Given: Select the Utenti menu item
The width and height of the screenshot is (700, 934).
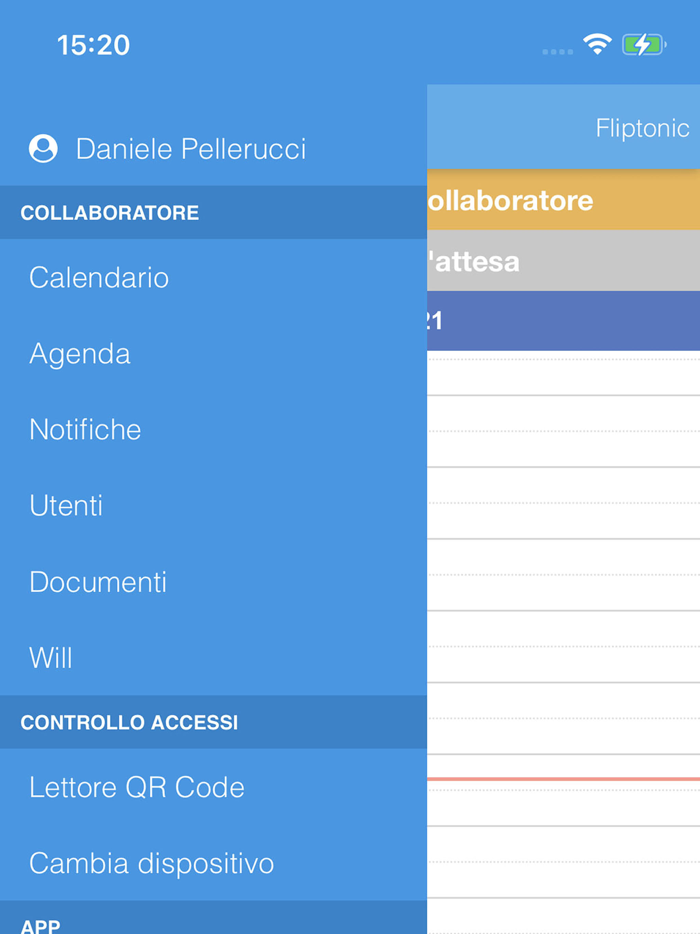Looking at the screenshot, I should [66, 505].
